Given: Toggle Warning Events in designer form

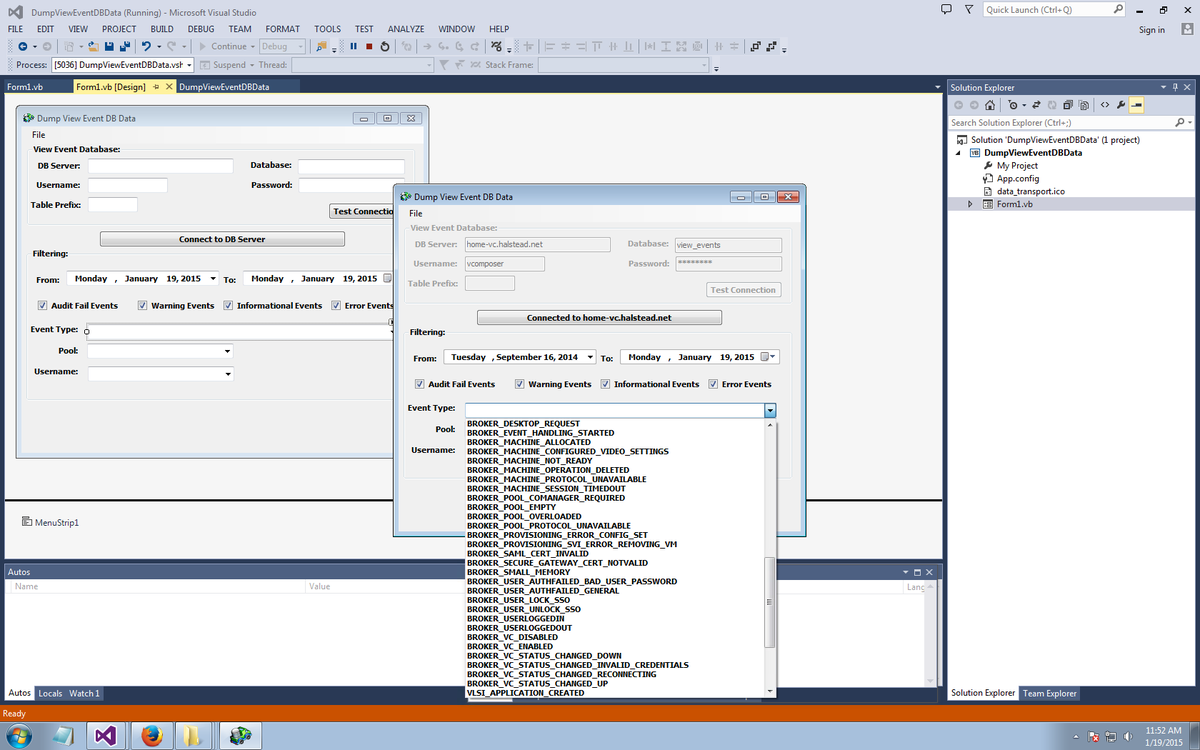Looking at the screenshot, I should [143, 305].
